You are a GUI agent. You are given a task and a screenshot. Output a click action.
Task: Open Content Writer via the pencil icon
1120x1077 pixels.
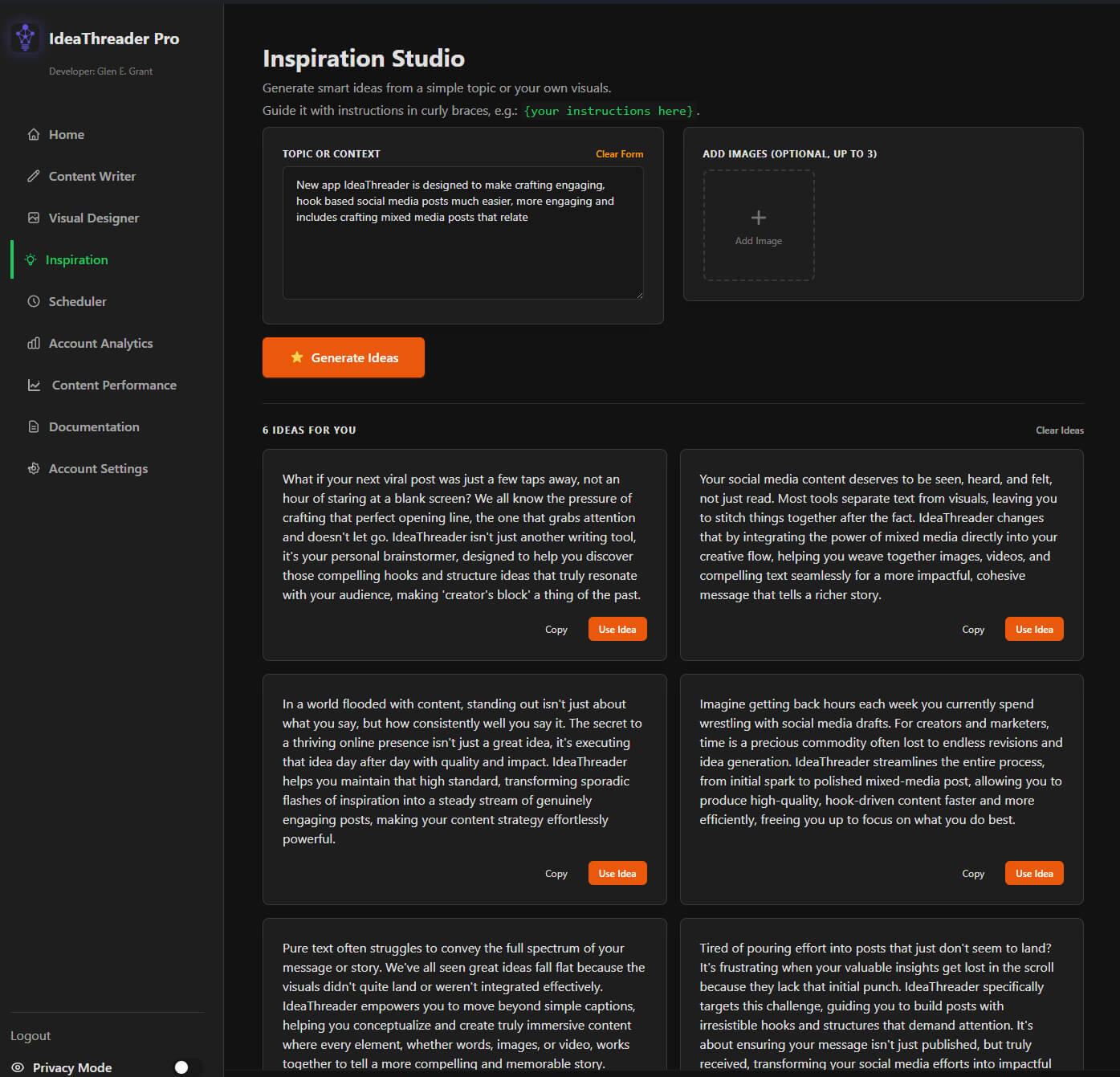(x=32, y=176)
